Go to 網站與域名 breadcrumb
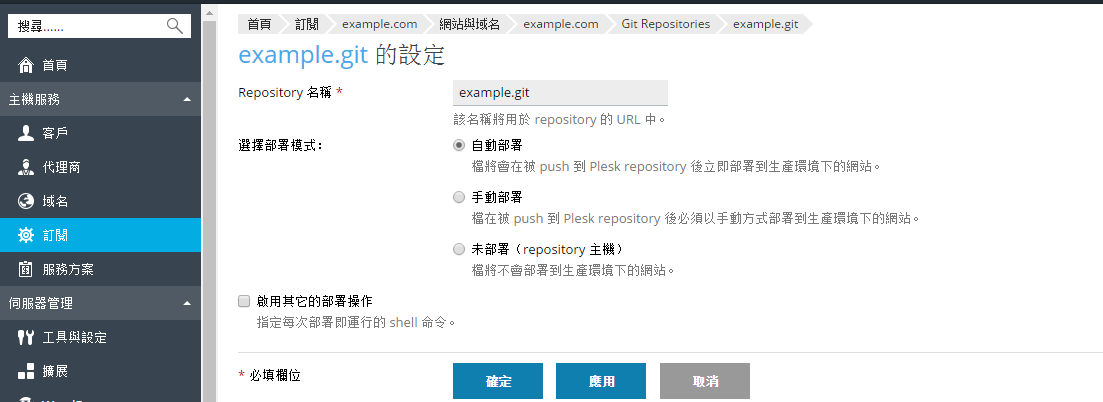 click(x=469, y=24)
